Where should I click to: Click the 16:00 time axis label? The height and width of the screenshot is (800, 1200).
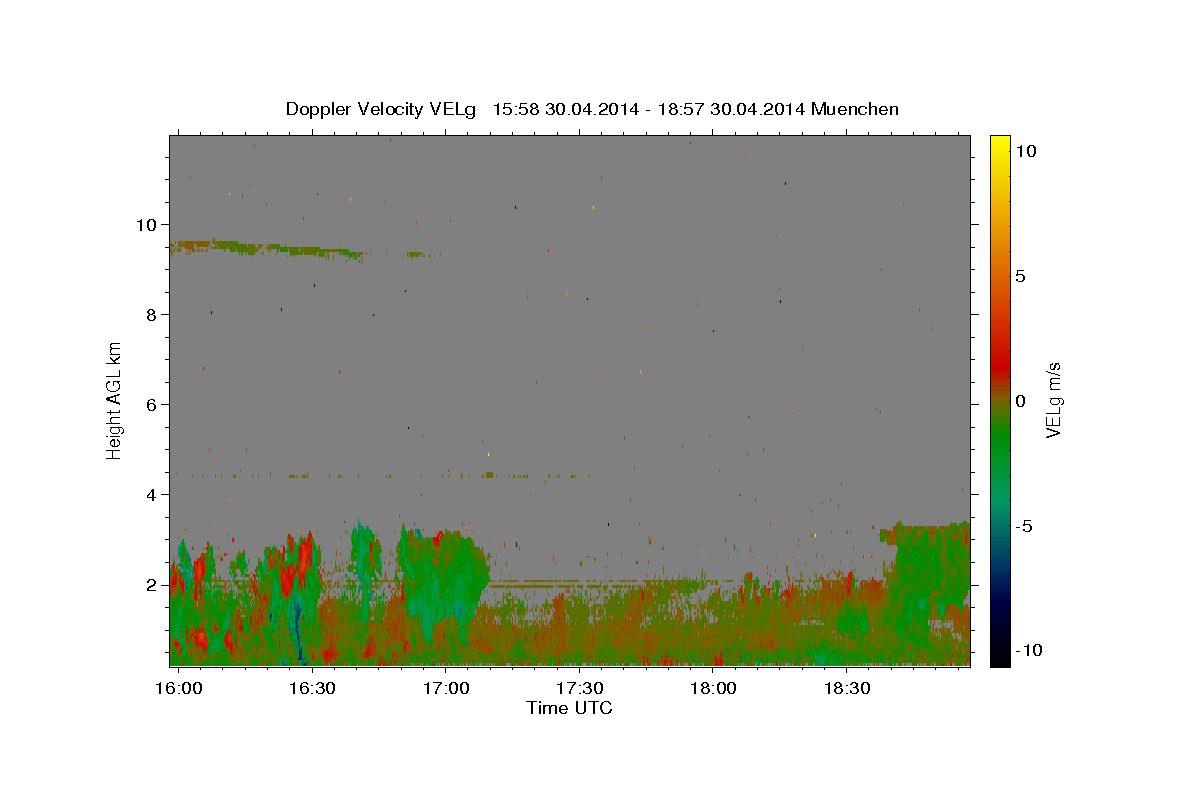[181, 689]
